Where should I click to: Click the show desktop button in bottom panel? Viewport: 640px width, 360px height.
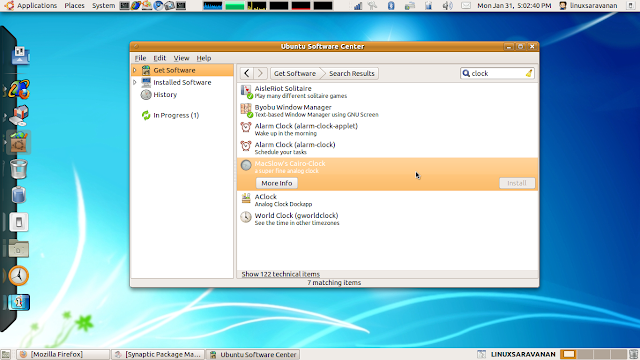point(5,354)
